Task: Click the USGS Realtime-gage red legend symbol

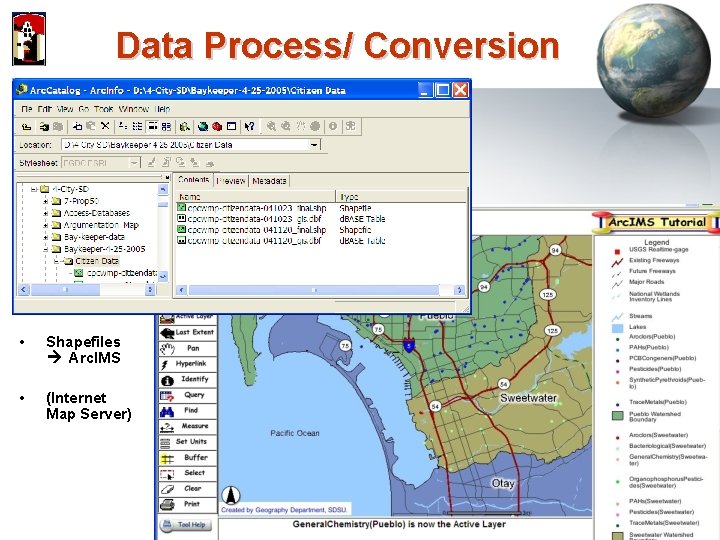Action: coord(617,251)
